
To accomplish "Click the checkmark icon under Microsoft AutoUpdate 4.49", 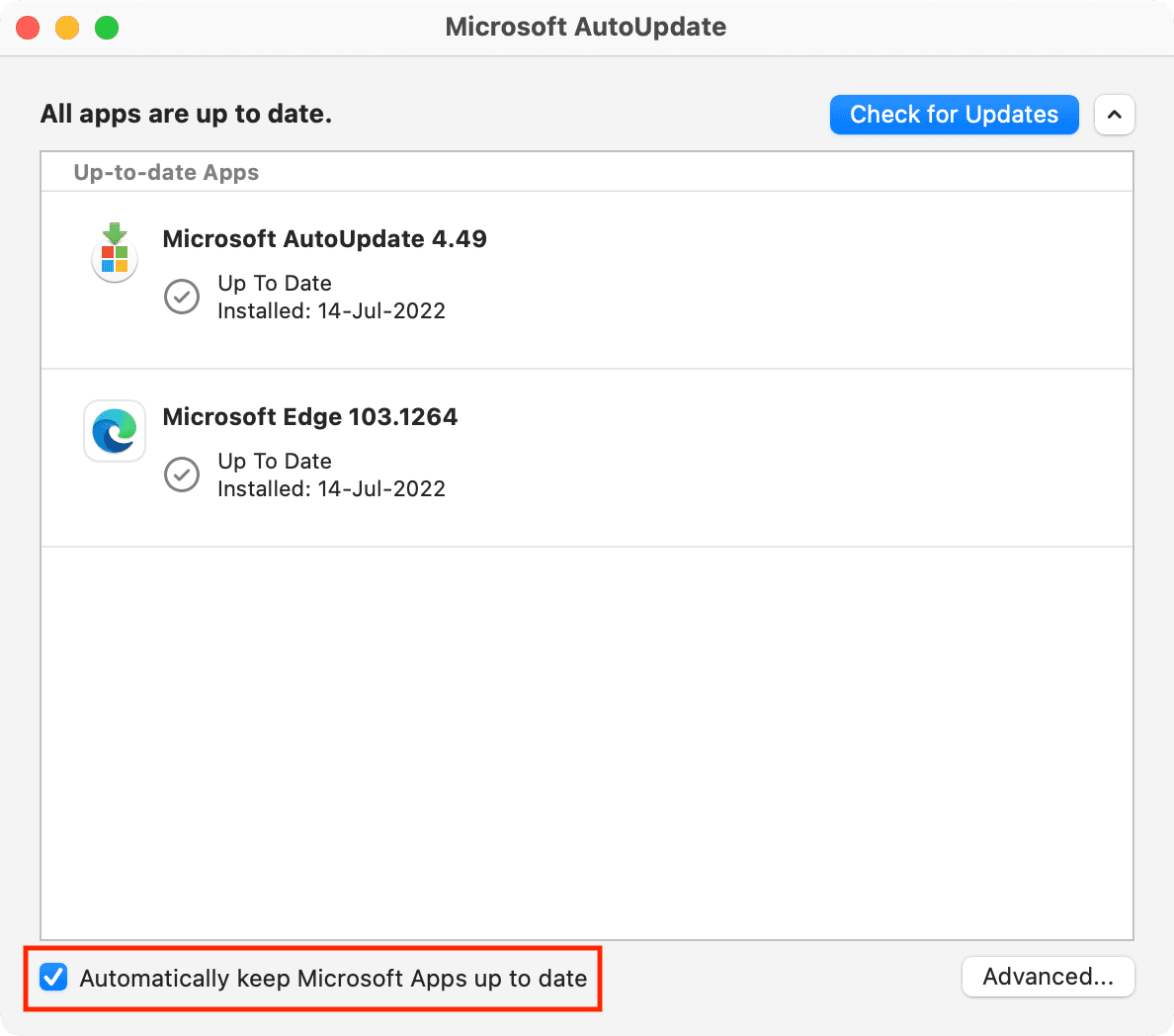I will pyautogui.click(x=181, y=297).
